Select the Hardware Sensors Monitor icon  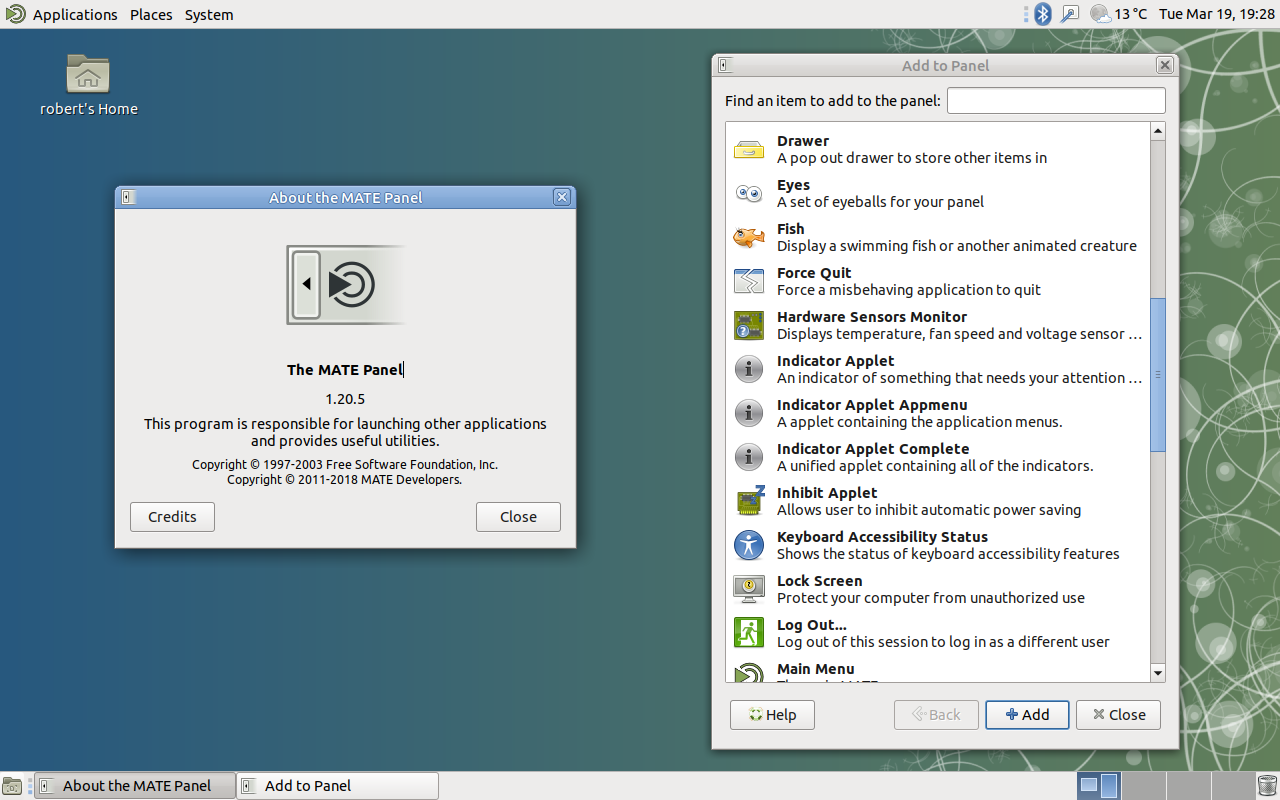(749, 325)
